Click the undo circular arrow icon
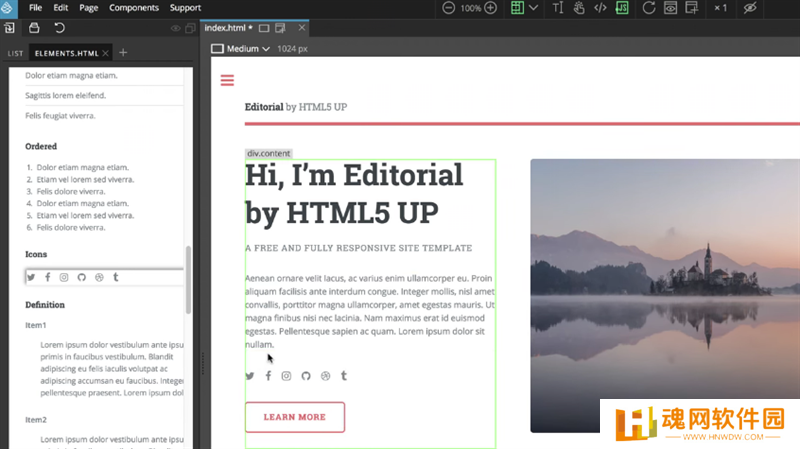Screen dimensions: 800x449 59,28
